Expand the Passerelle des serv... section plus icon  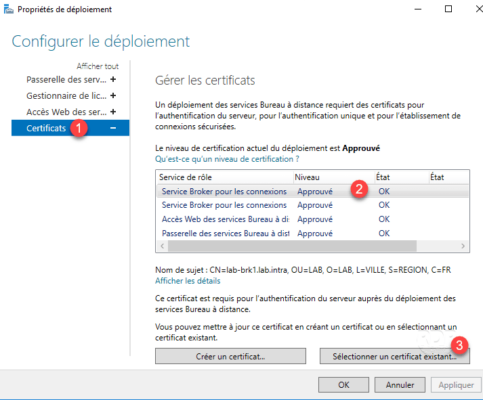[113, 79]
